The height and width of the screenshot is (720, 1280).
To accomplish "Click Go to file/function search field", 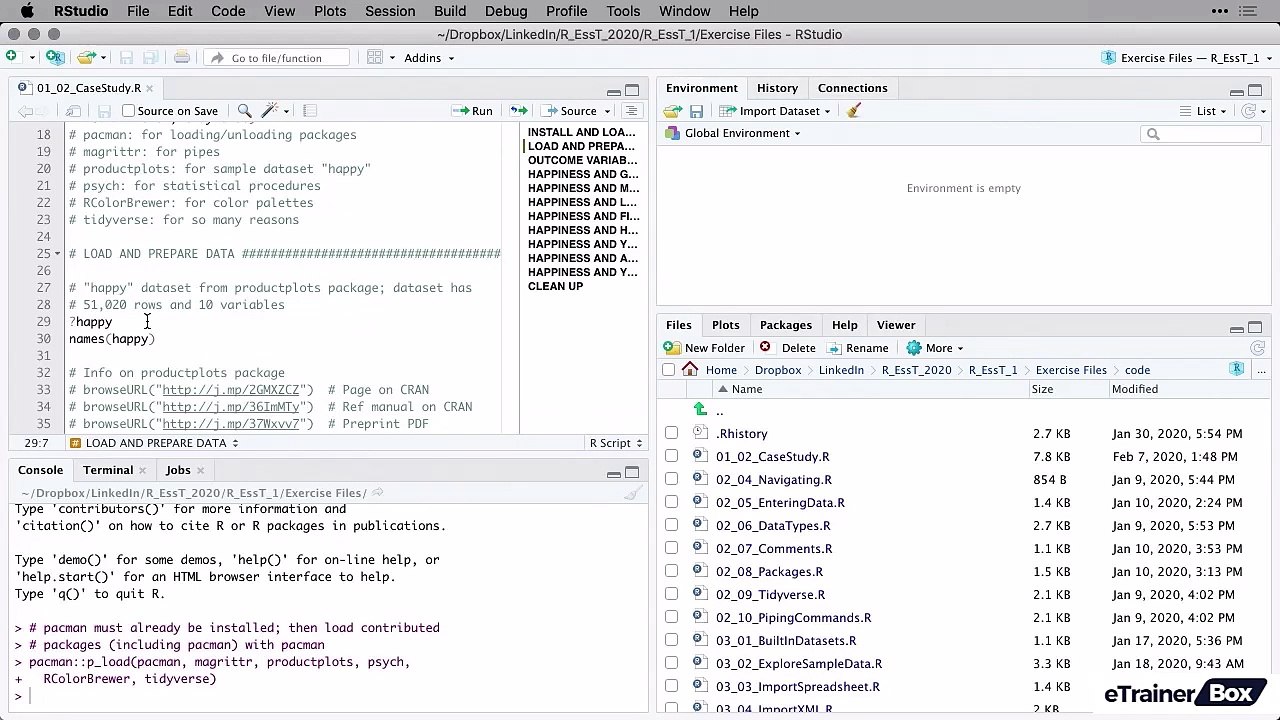I will click(276, 58).
